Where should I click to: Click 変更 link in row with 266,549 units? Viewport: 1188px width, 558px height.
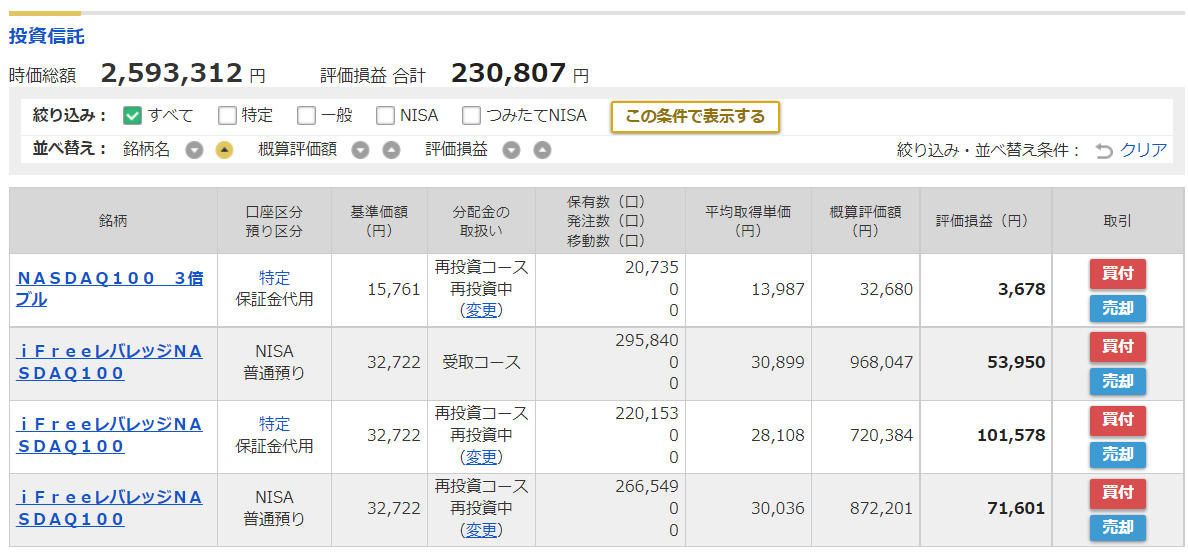tap(481, 529)
